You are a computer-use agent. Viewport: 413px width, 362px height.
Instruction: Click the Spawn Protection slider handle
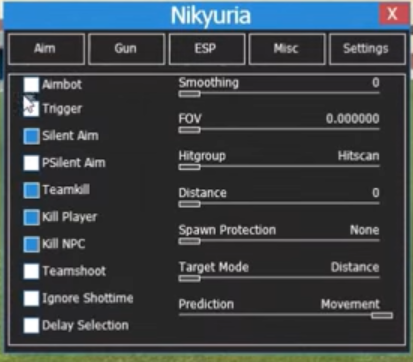[x=189, y=241]
